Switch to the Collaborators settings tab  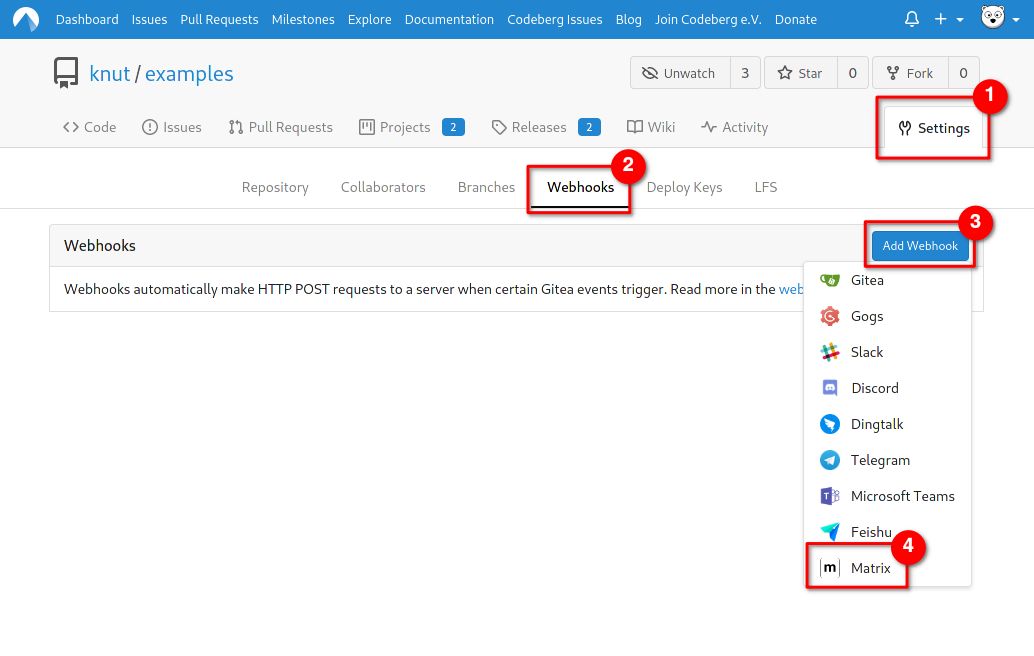(x=383, y=187)
